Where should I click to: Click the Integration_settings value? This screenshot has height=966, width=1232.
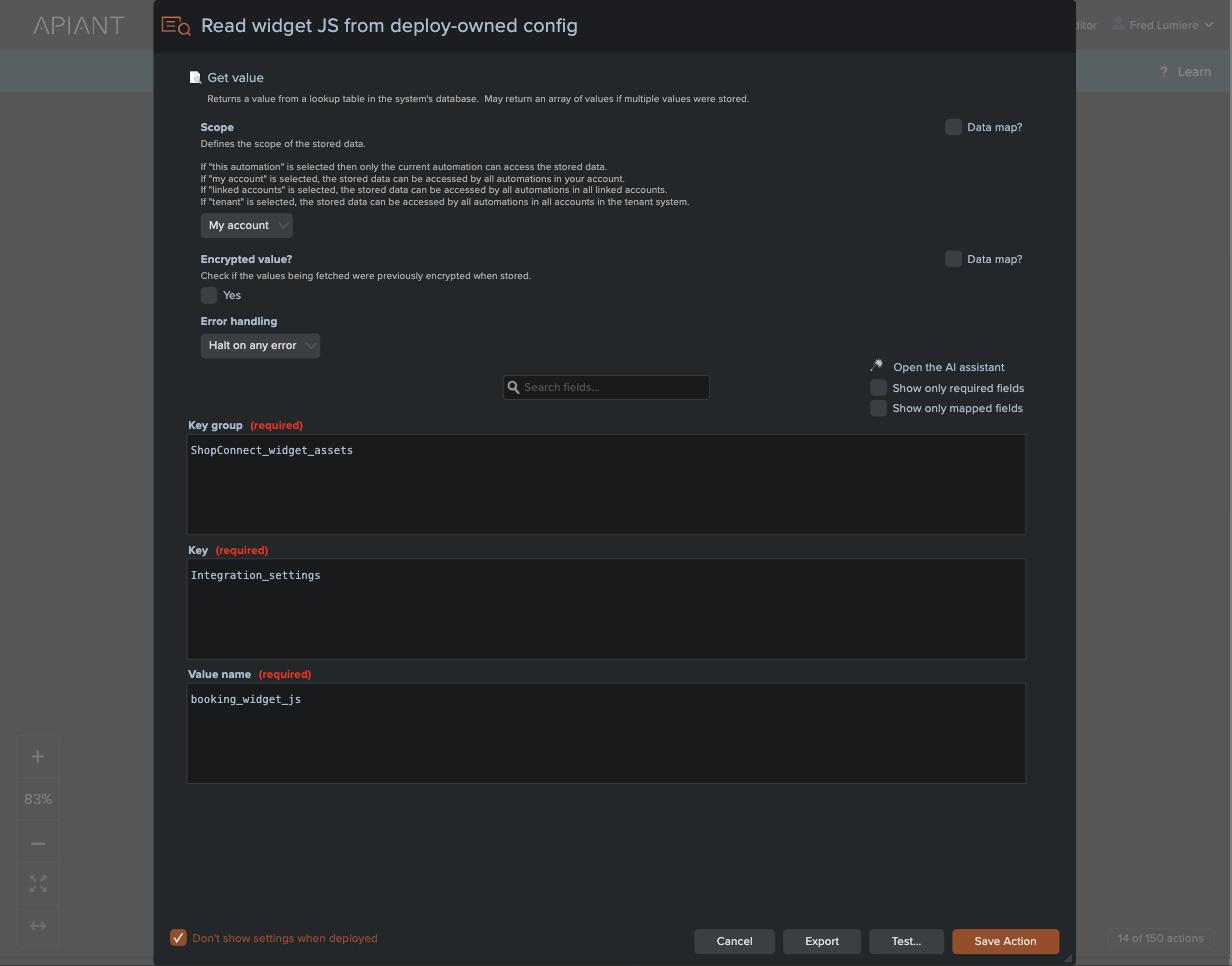255,575
